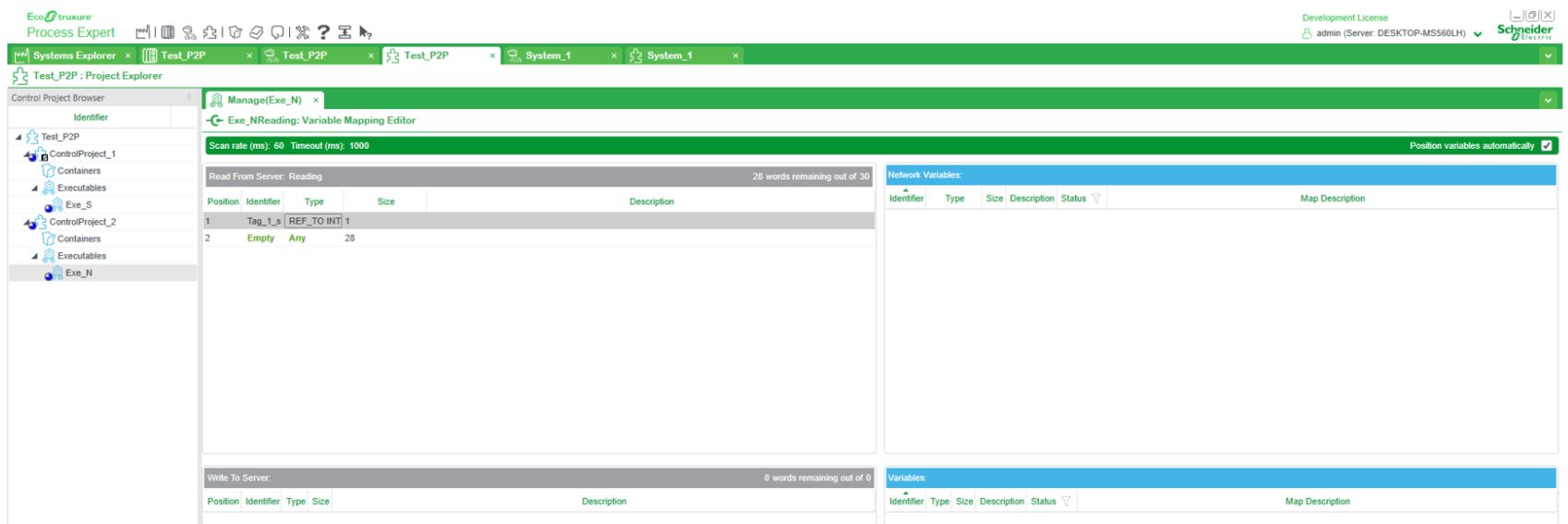Click the cabinet-shaped toolbar icon beside the factory icon
1568x524 pixels.
pyautogui.click(x=169, y=33)
